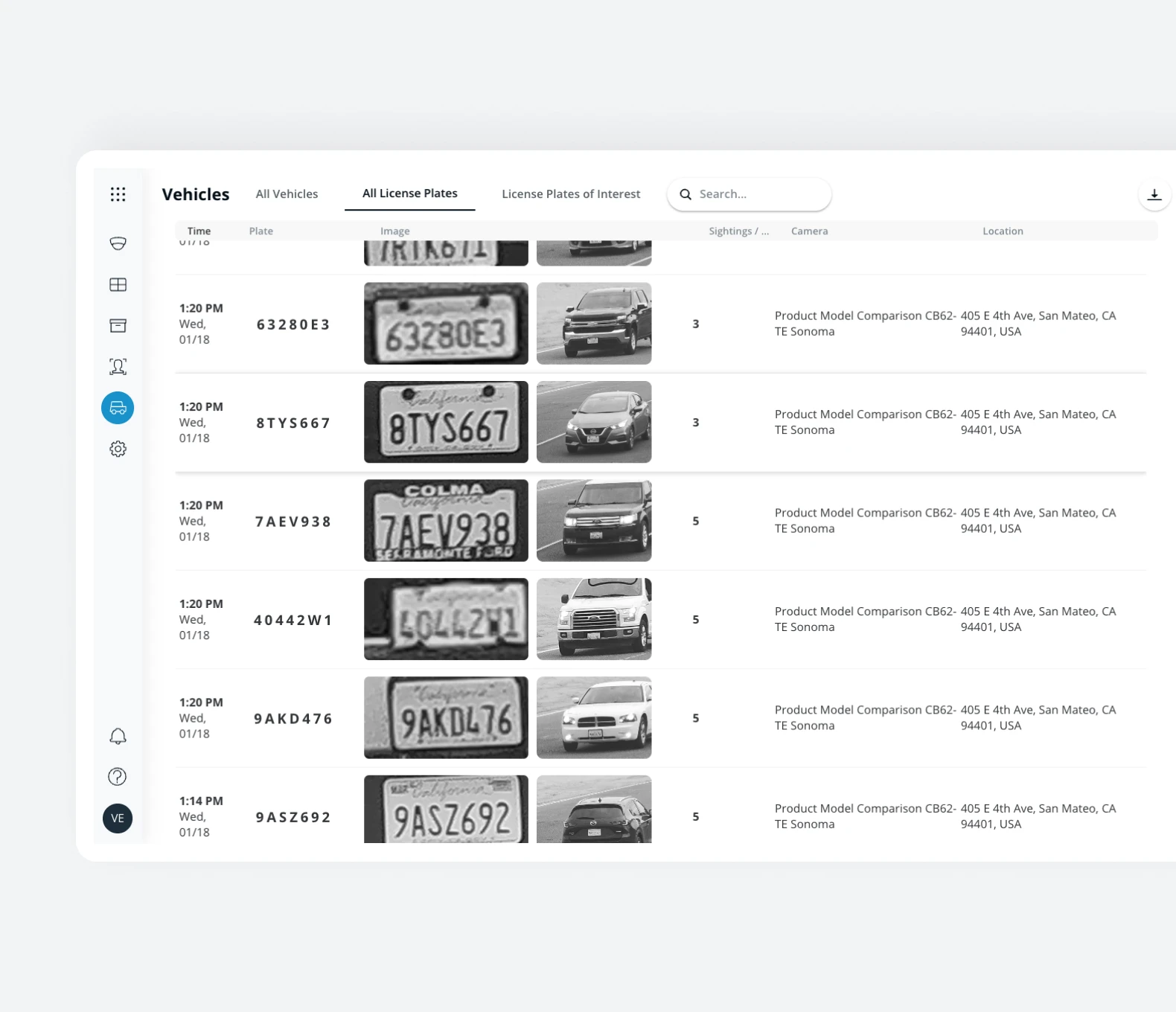The image size is (1176, 1012).
Task: Click camera name in 8TYS667 row
Action: click(865, 422)
